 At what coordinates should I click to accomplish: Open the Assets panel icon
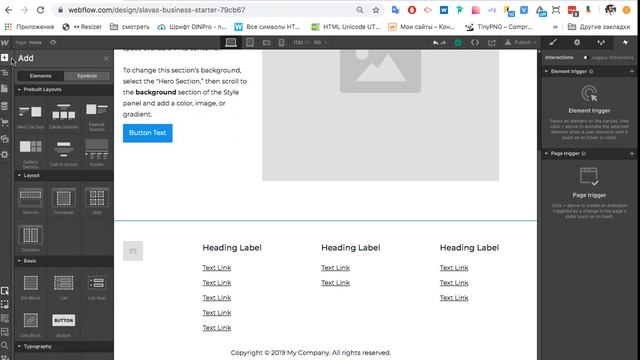tap(4, 139)
